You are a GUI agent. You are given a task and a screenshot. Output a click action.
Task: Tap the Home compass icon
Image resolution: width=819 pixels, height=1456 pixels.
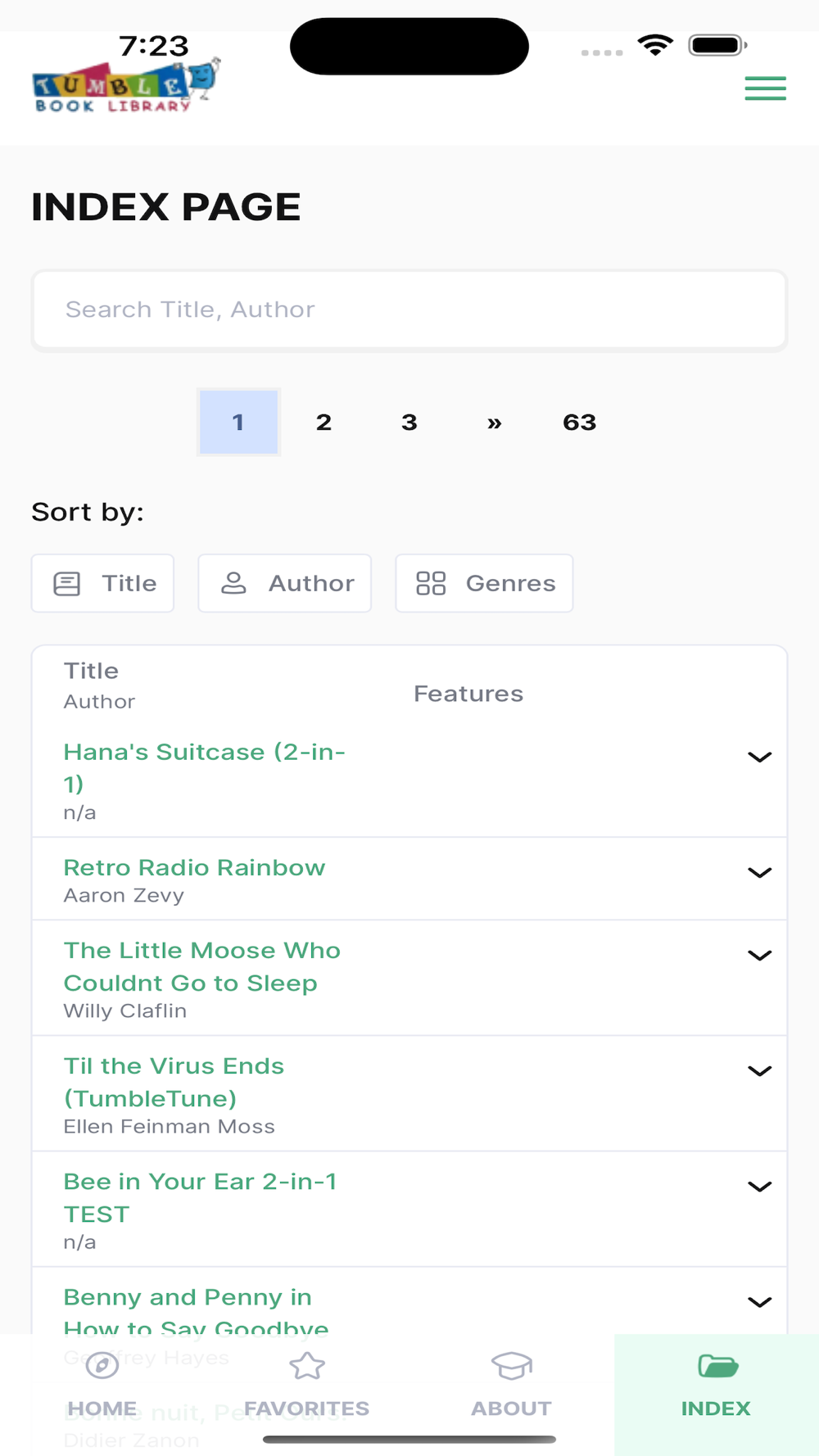click(x=102, y=1366)
